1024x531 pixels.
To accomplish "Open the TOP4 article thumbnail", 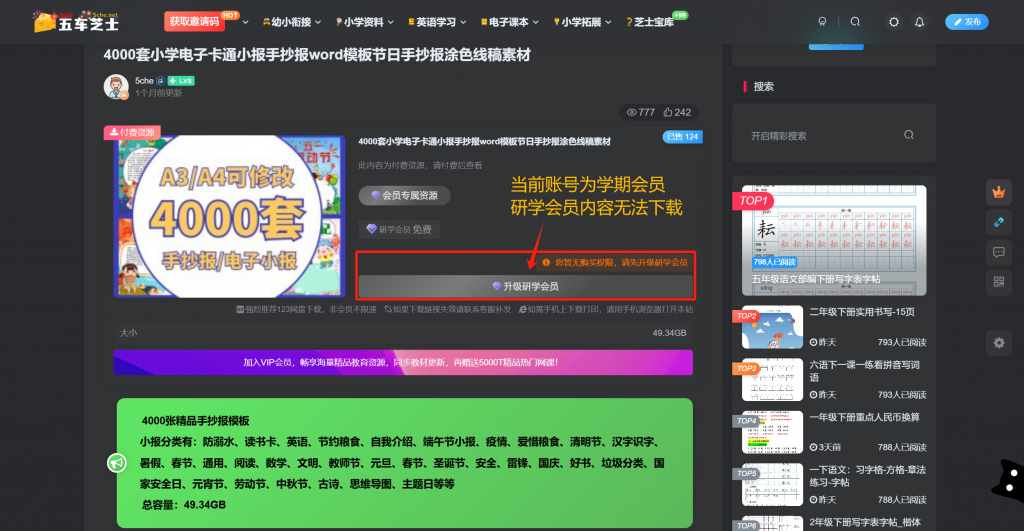I will [x=772, y=432].
